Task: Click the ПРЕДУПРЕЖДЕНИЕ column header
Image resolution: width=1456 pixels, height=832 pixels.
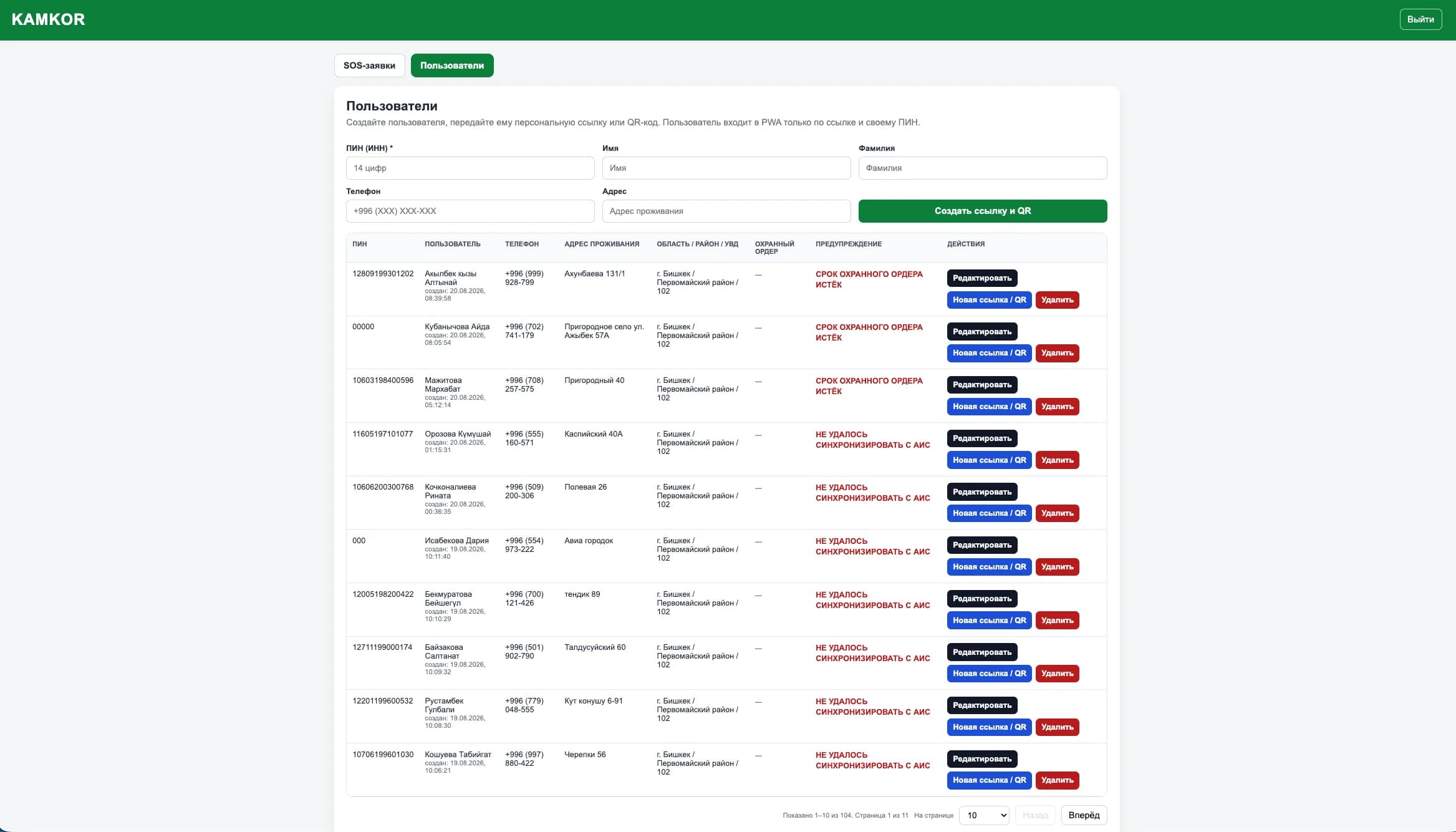Action: coord(848,244)
